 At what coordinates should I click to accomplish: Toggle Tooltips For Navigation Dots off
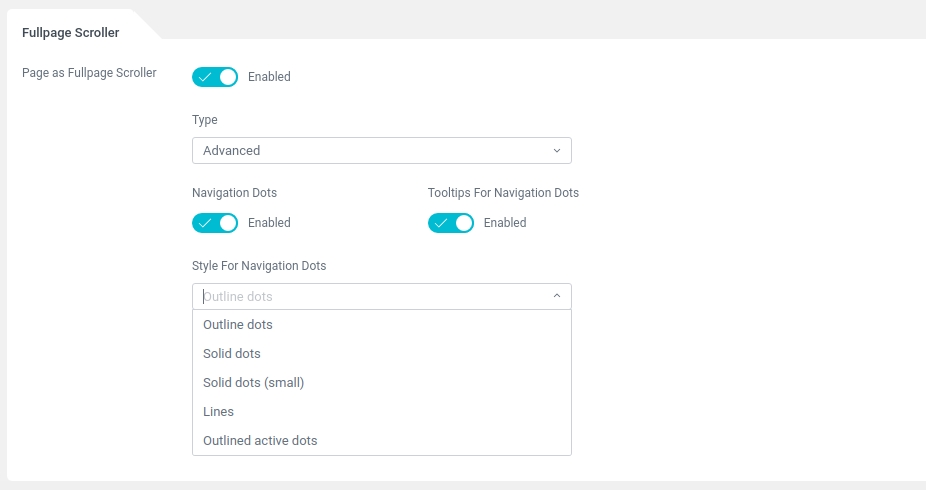tap(451, 223)
